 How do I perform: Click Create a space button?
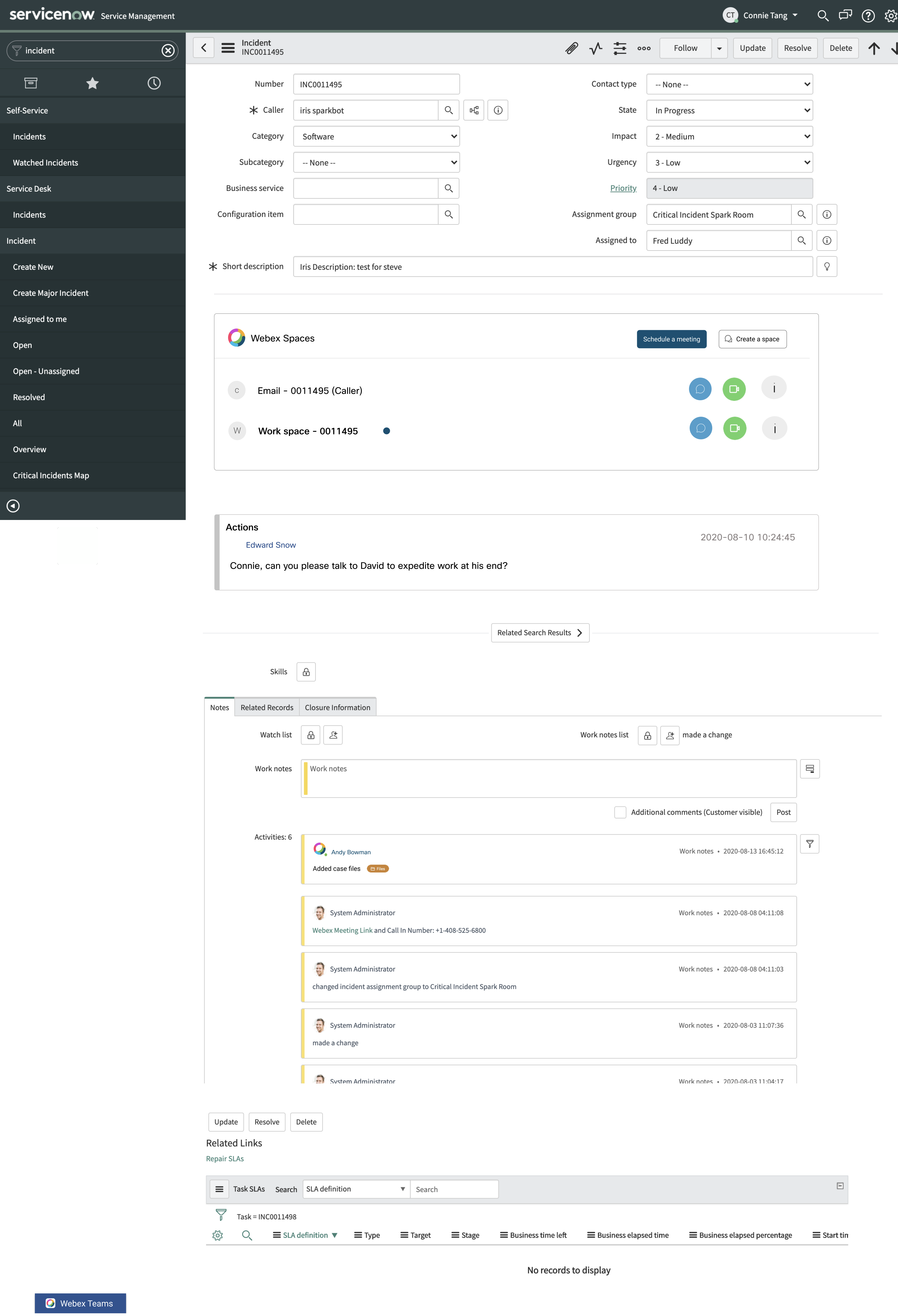click(x=752, y=339)
